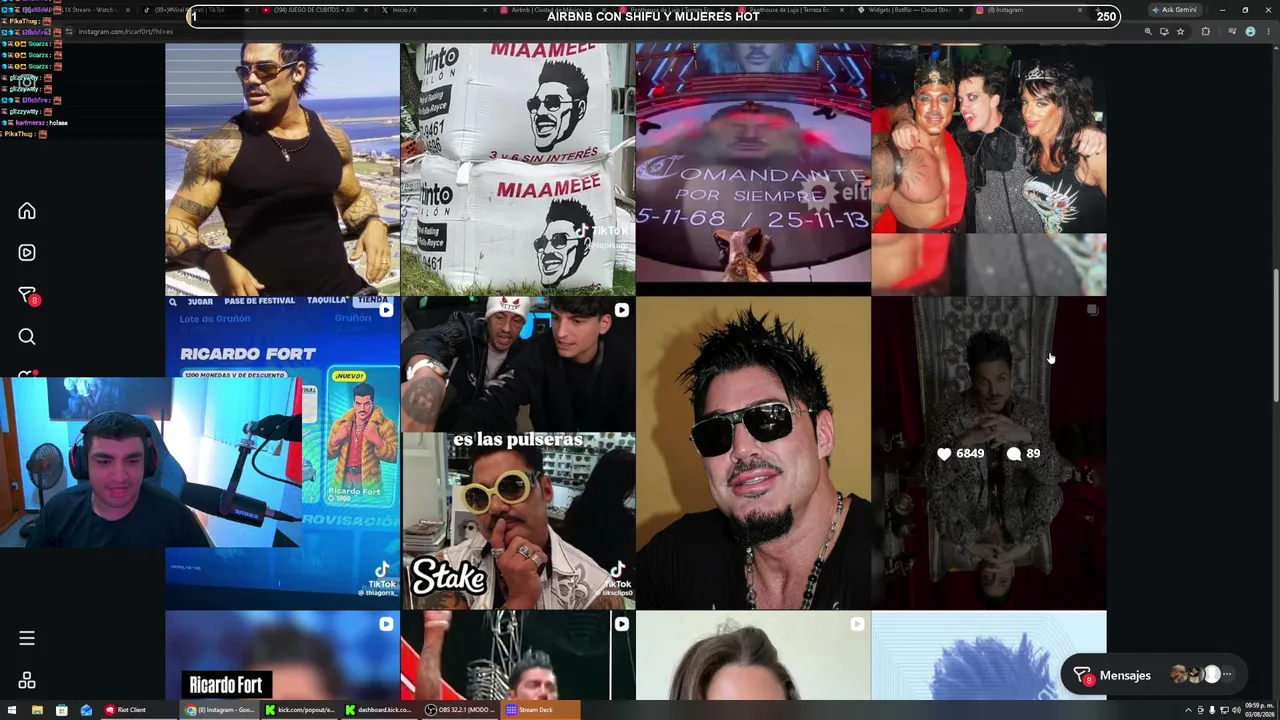Open Microsoft Store from the taskbar
1280x720 pixels.
point(62,710)
